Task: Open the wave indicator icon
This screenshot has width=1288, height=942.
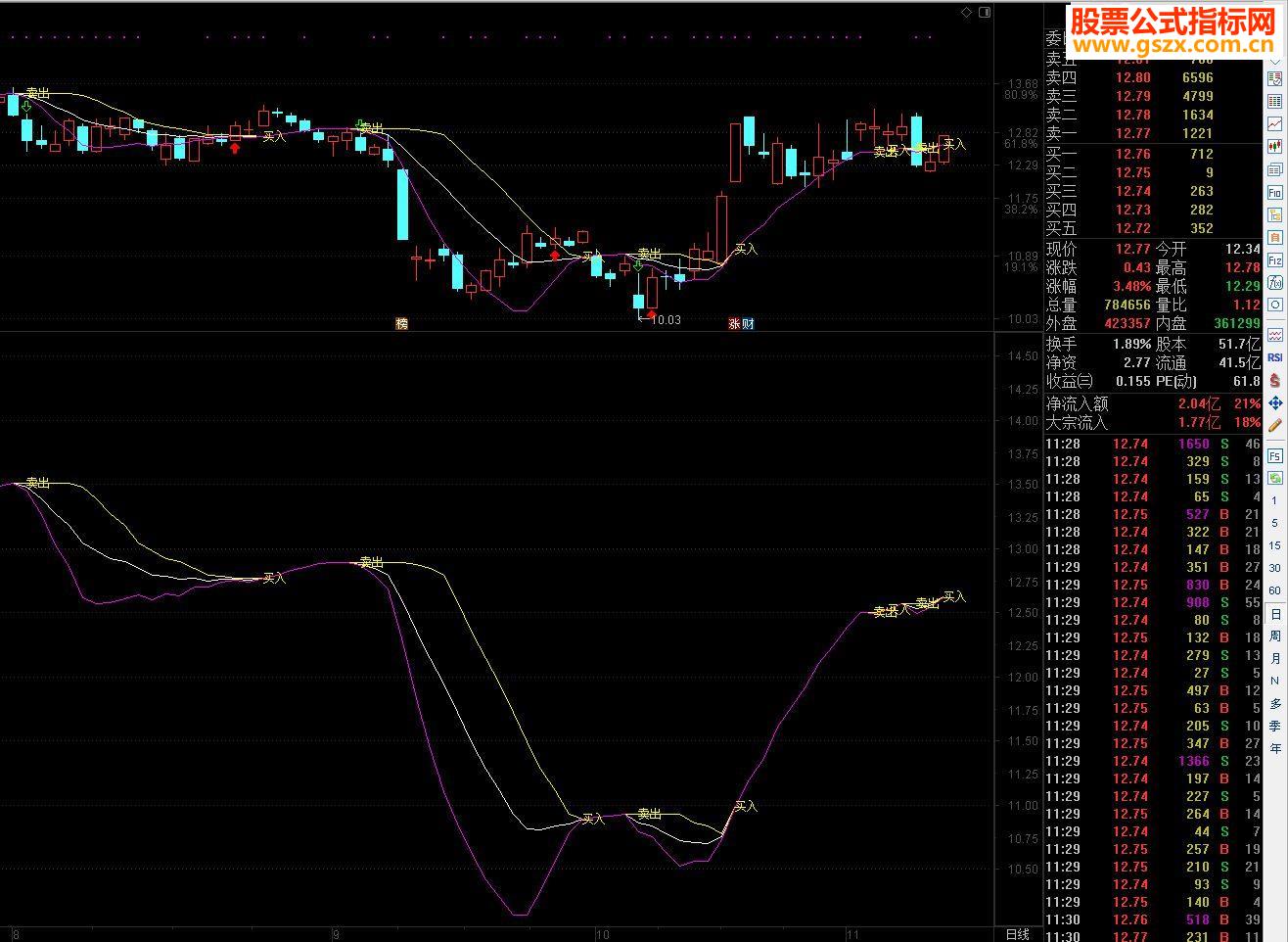Action: pos(1275,335)
